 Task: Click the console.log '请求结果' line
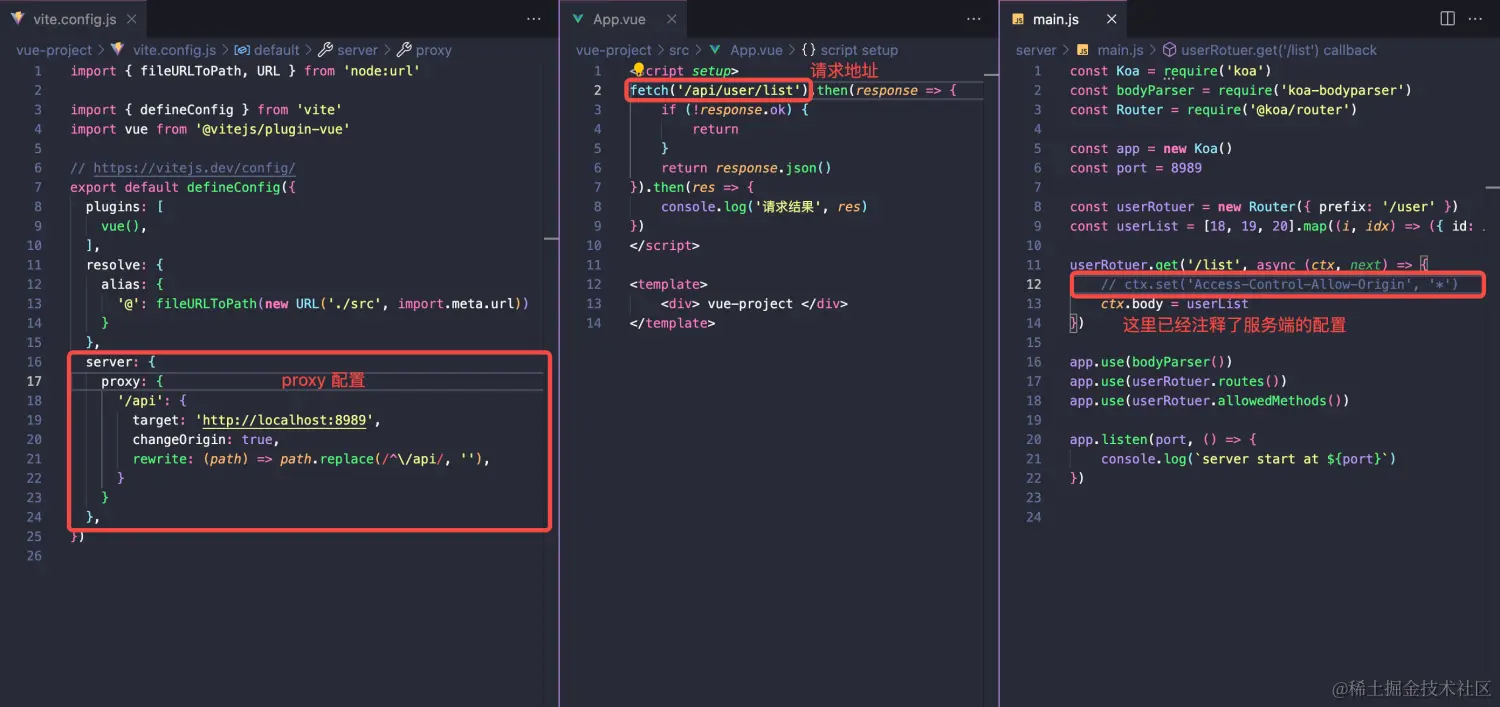click(x=764, y=207)
